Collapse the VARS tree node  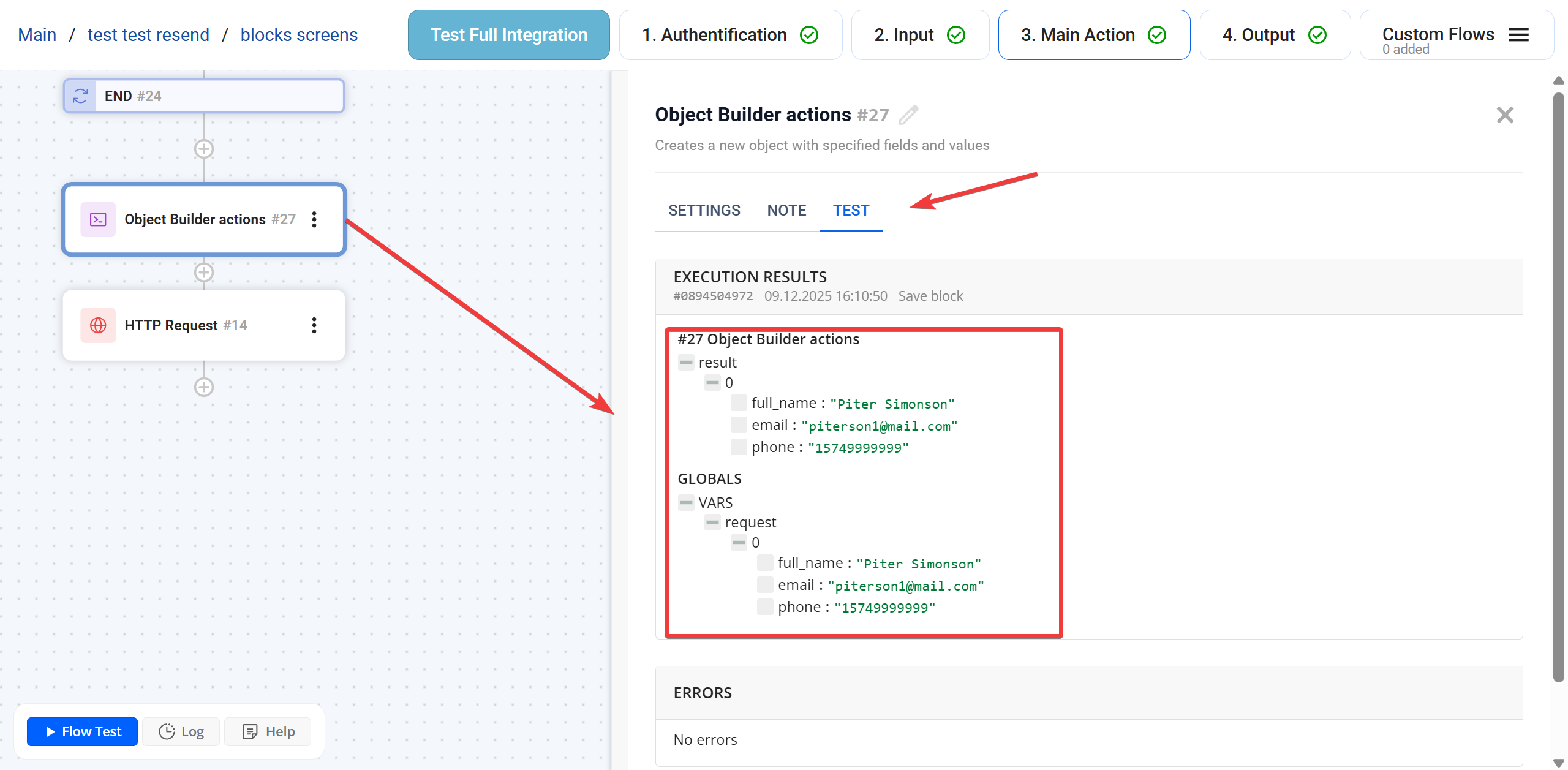pos(685,503)
